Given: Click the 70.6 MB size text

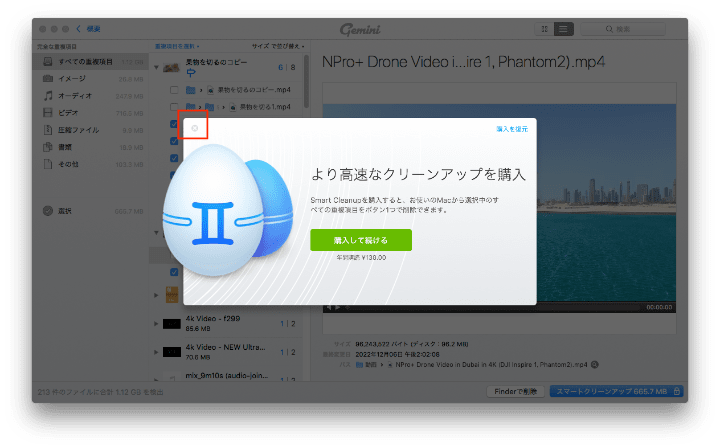Looking at the screenshot, I should click(198, 357).
